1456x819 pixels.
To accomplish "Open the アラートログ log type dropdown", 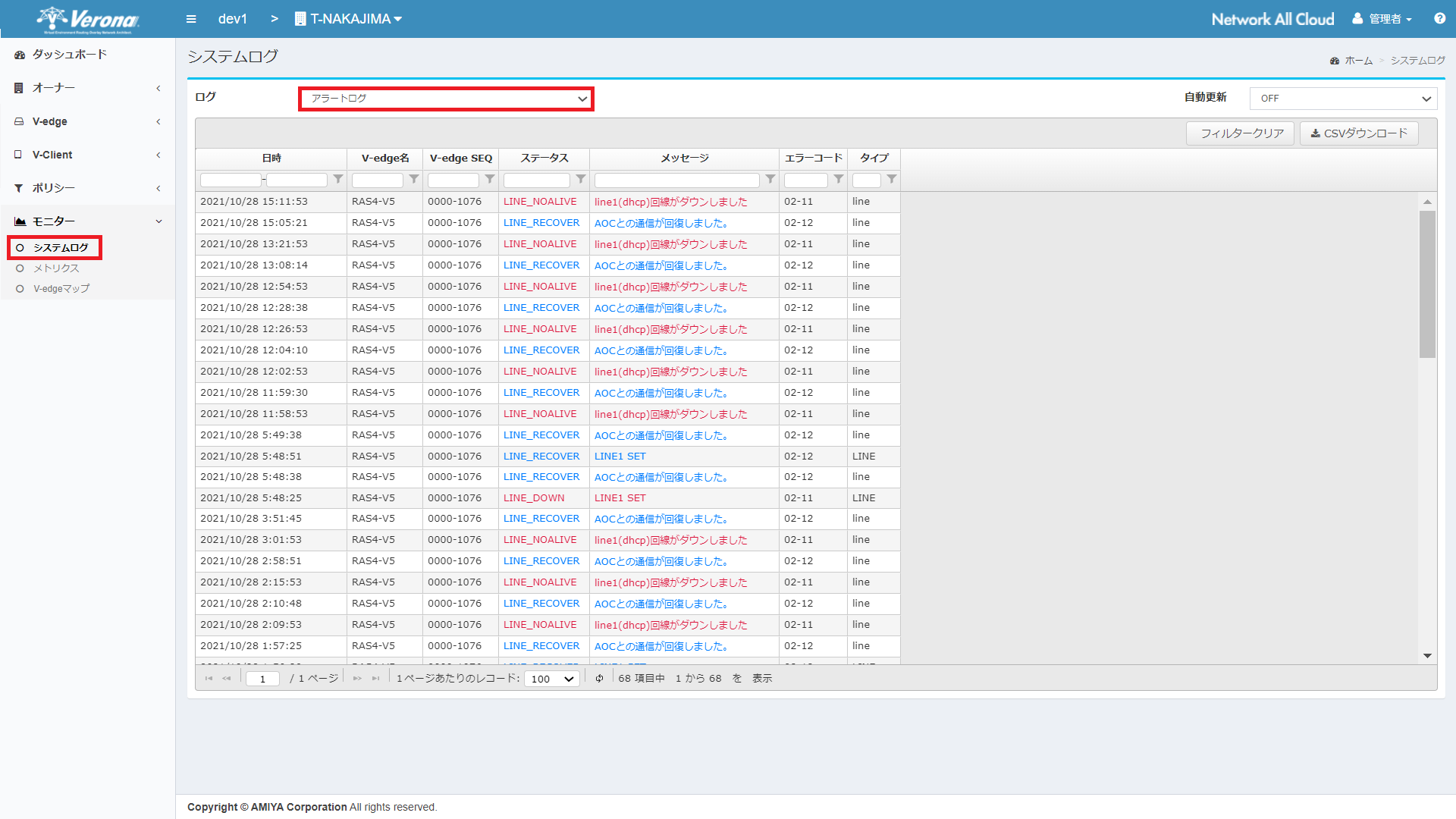I will click(x=446, y=99).
